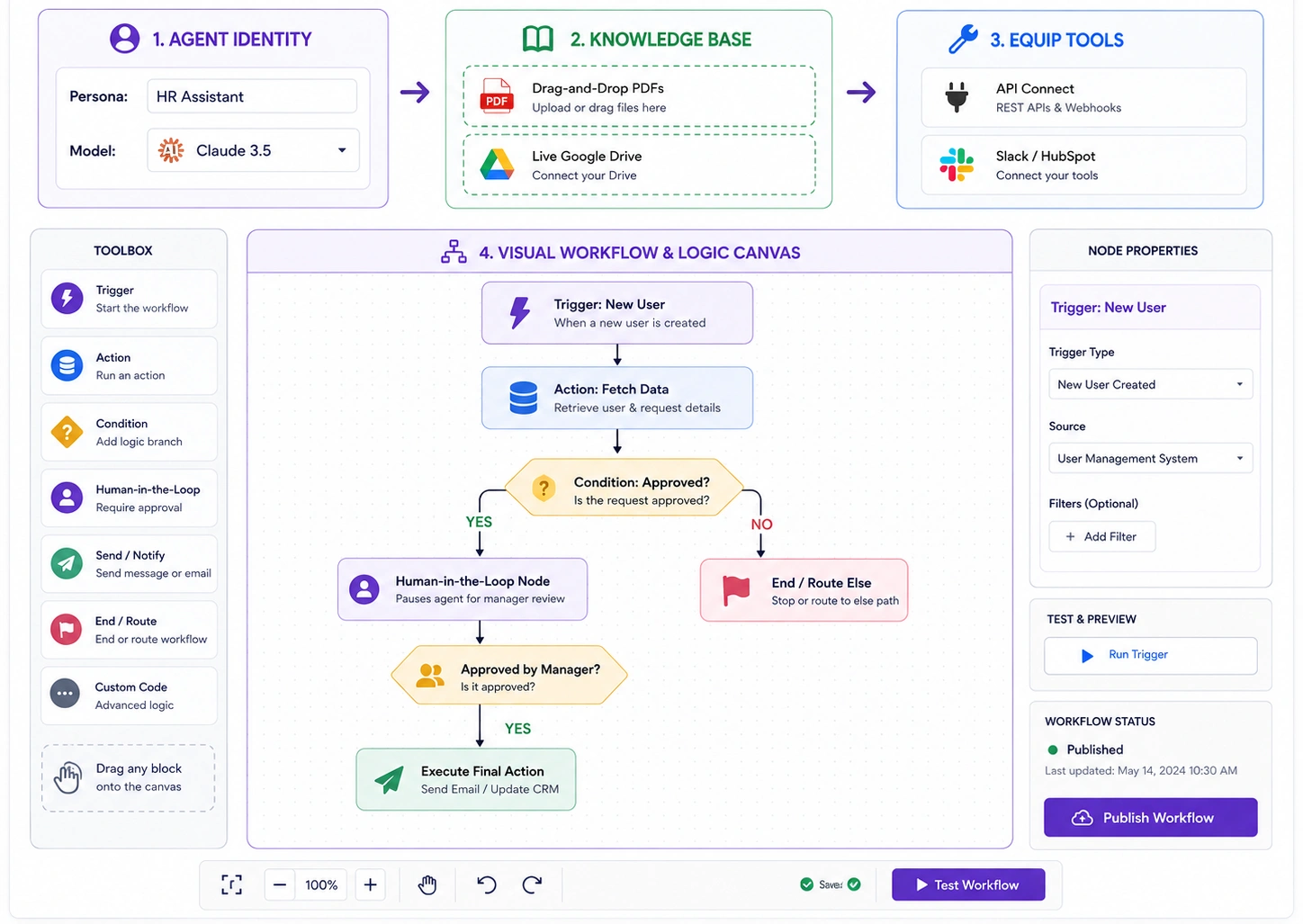The height and width of the screenshot is (924, 1303).
Task: Click the 100% zoom level field
Action: click(x=321, y=884)
